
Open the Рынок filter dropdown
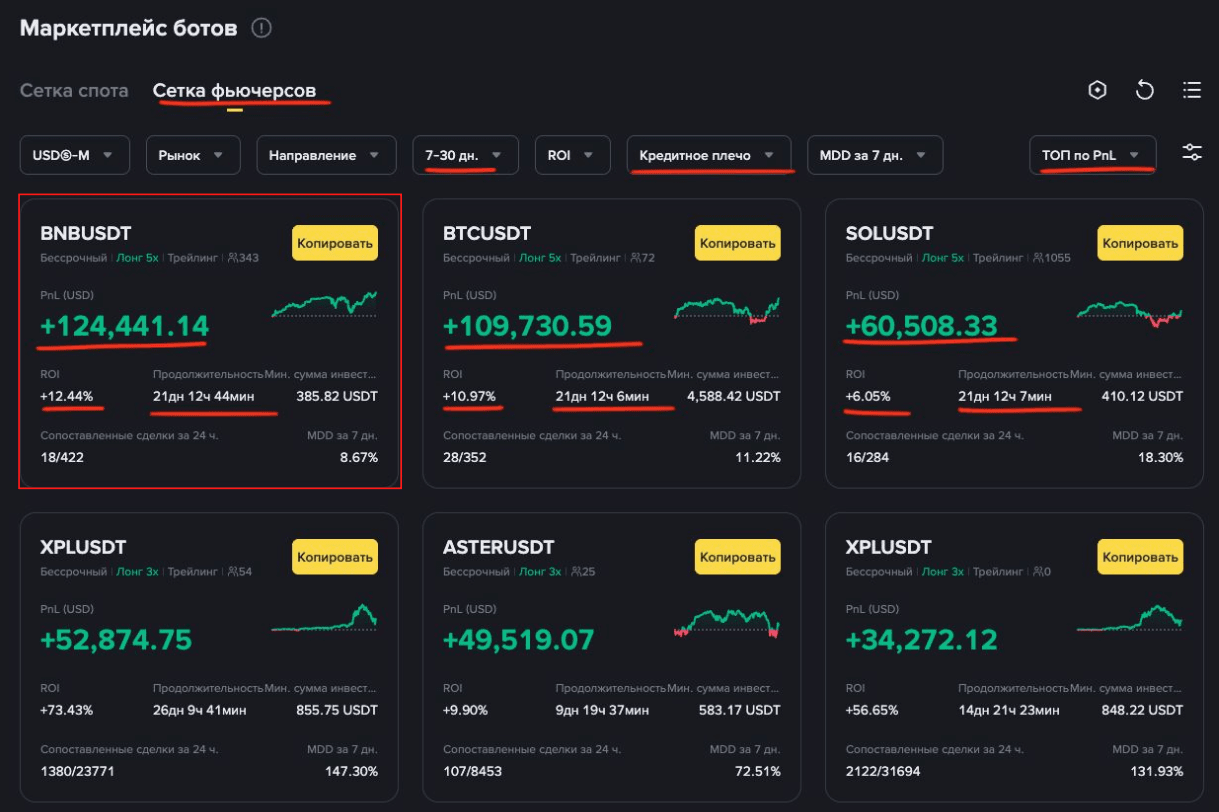click(192, 155)
